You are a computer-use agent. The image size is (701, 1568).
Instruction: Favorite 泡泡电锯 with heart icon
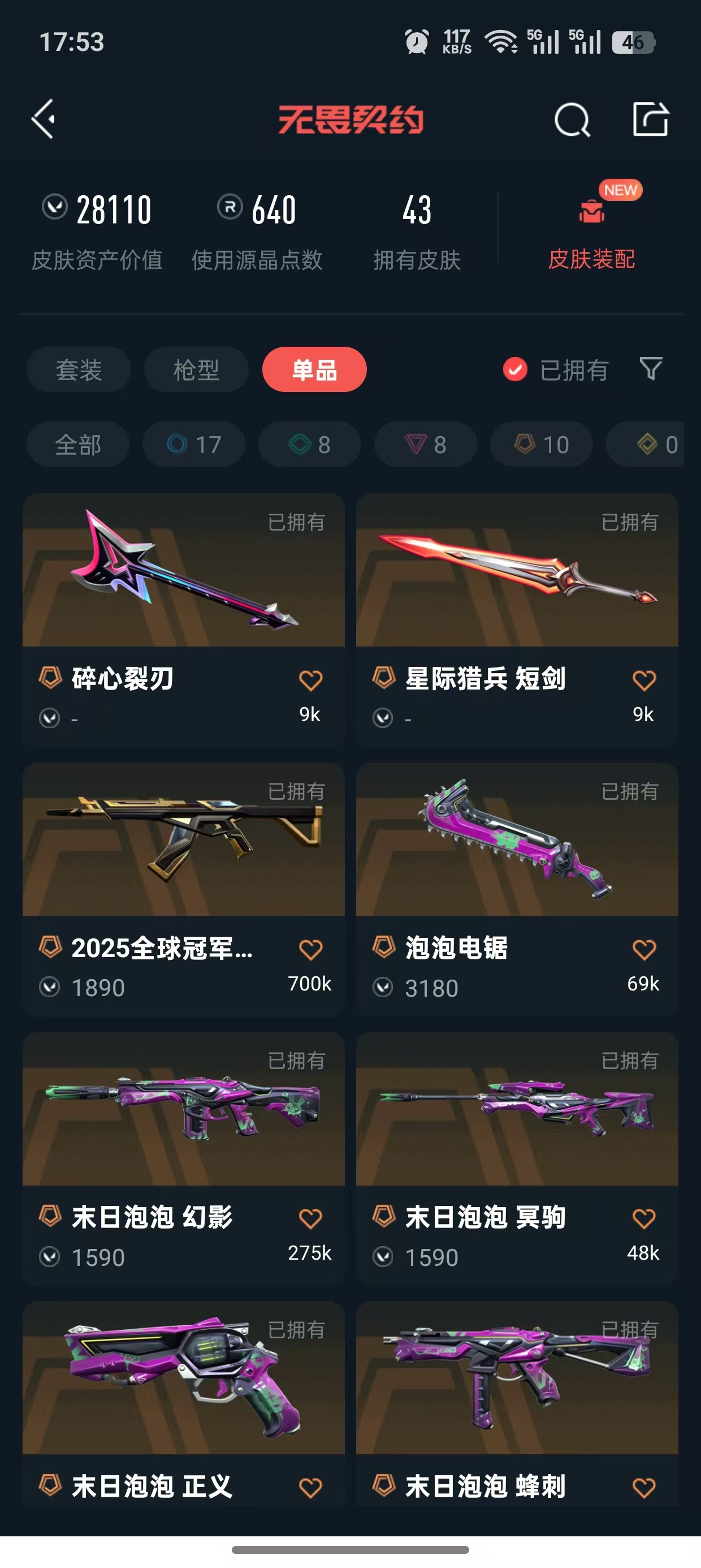(x=644, y=950)
